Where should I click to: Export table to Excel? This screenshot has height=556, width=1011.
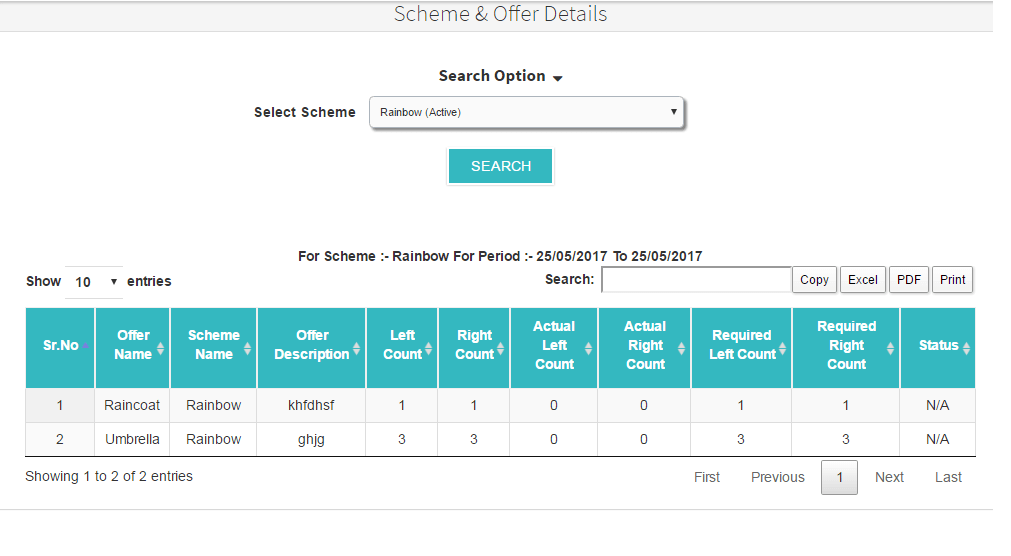tap(862, 280)
